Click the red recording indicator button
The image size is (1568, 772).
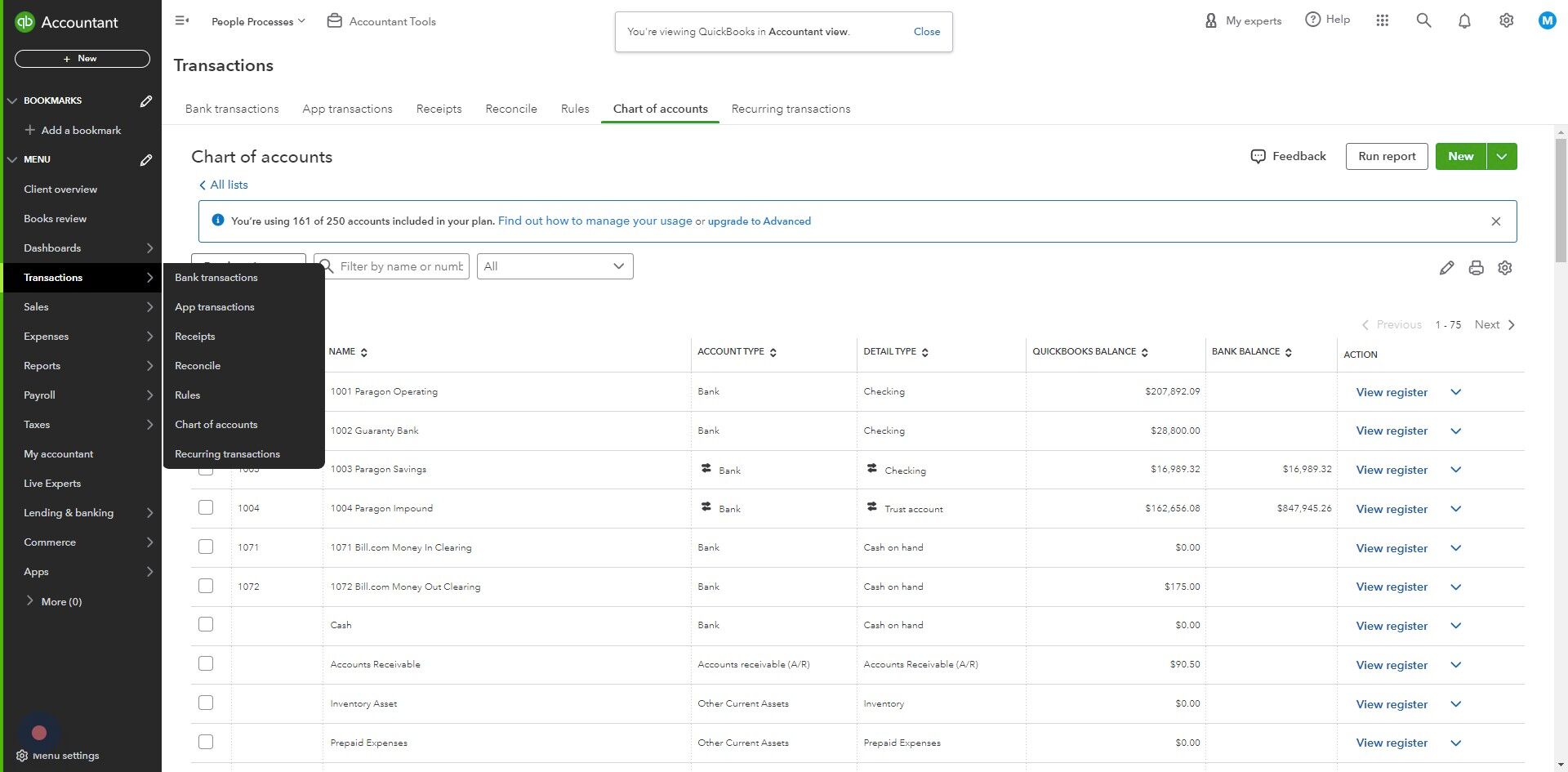pos(39,733)
